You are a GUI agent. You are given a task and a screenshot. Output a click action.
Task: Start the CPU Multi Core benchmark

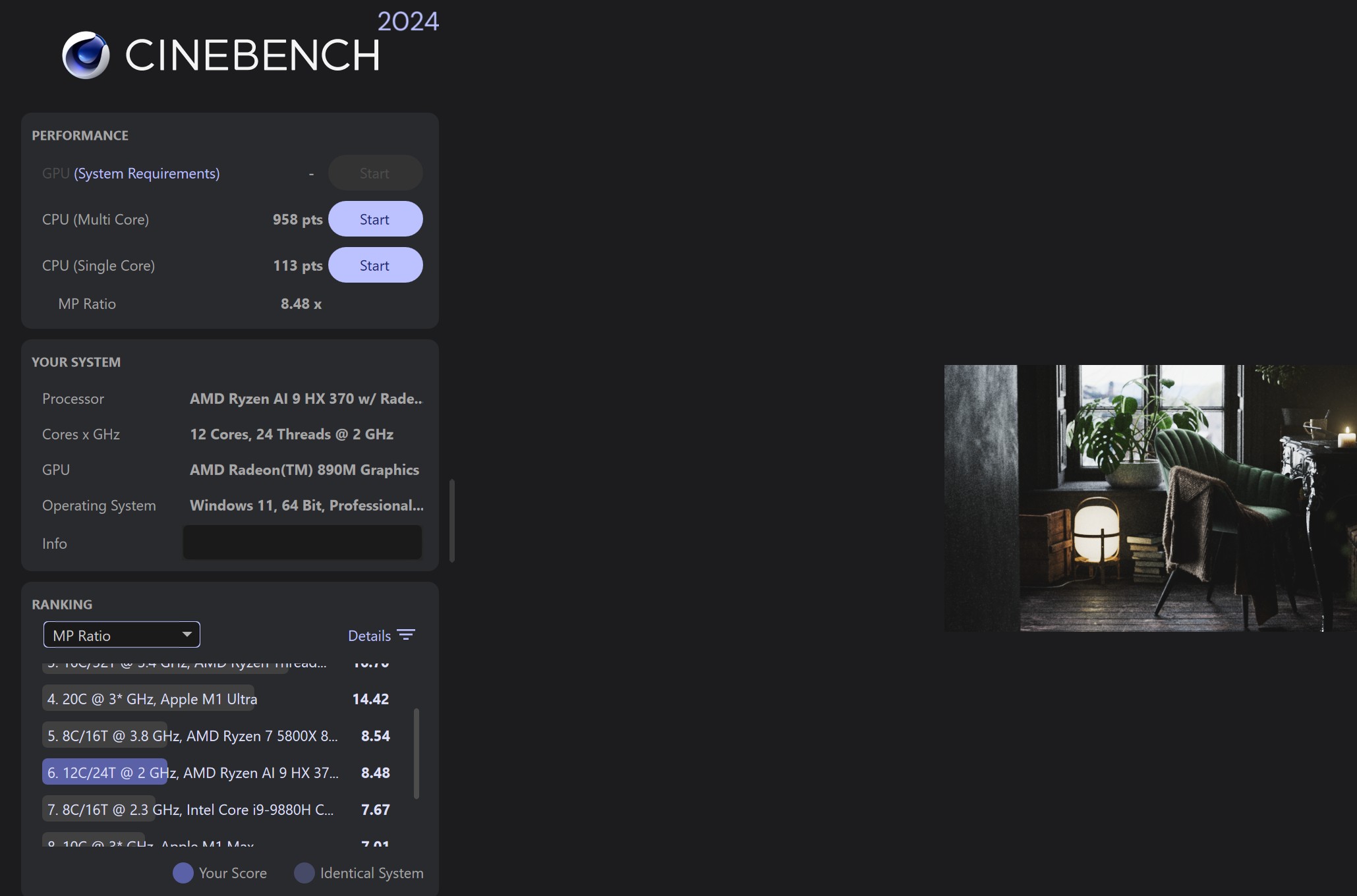pos(375,219)
